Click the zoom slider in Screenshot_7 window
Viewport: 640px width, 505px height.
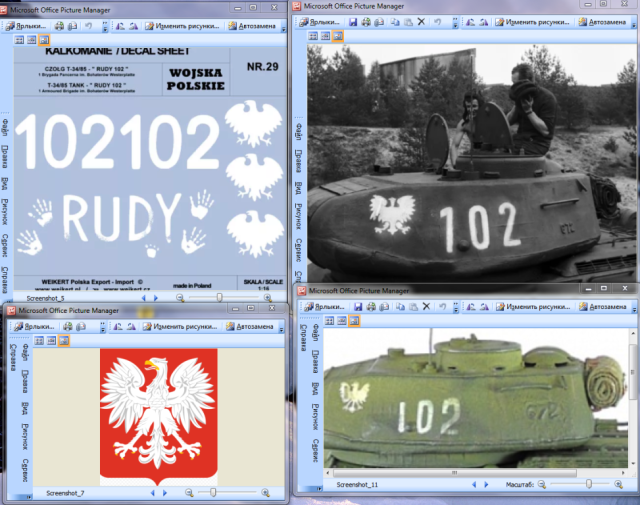pos(213,493)
